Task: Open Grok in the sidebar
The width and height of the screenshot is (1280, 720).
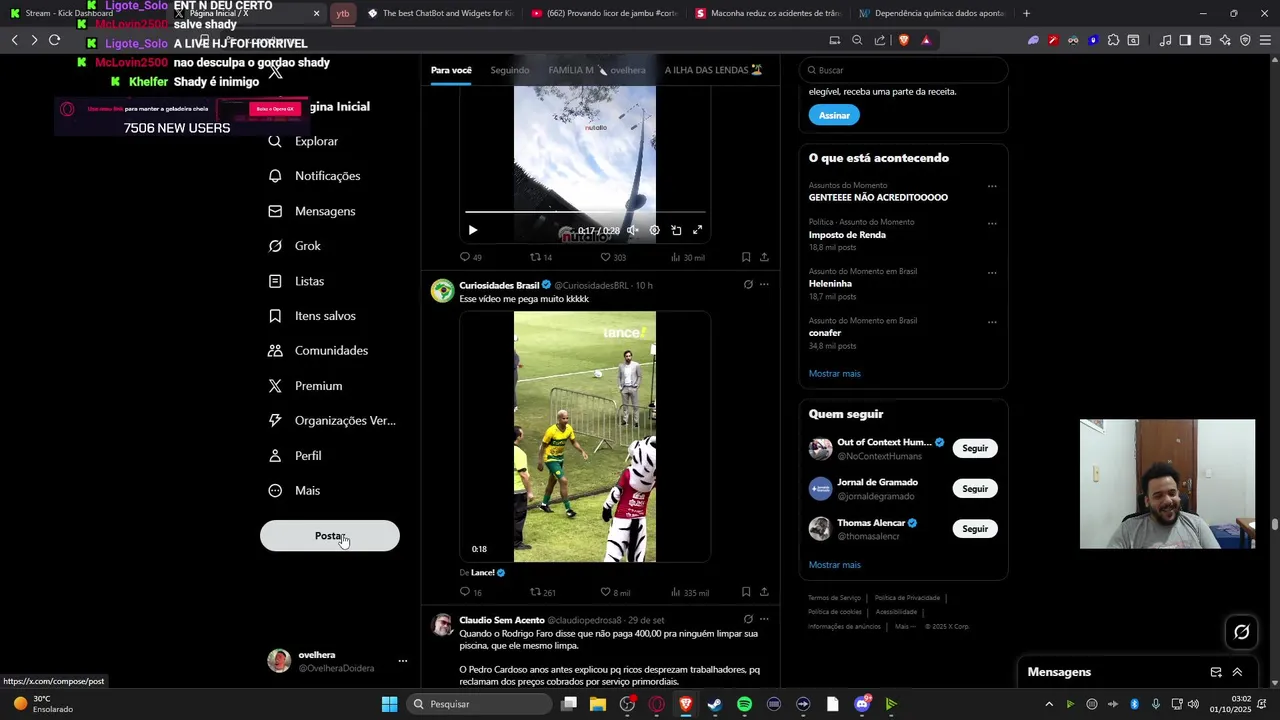Action: pos(295,246)
